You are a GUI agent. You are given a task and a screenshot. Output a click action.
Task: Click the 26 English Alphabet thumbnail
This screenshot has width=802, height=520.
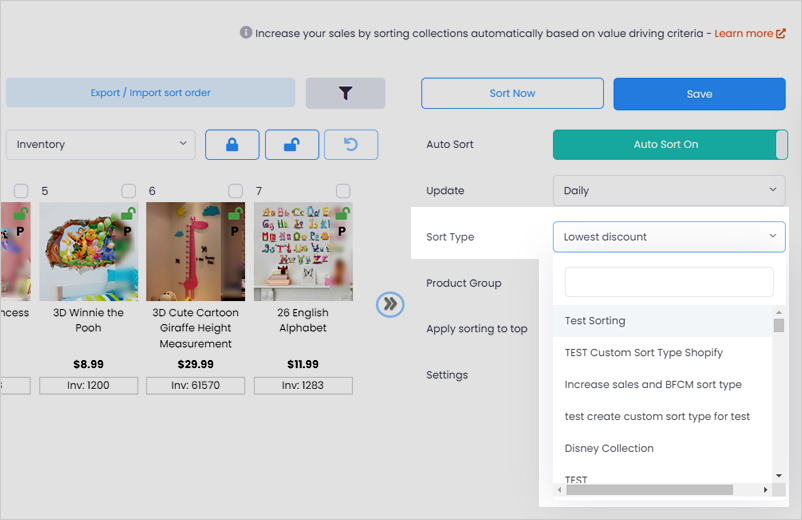303,252
